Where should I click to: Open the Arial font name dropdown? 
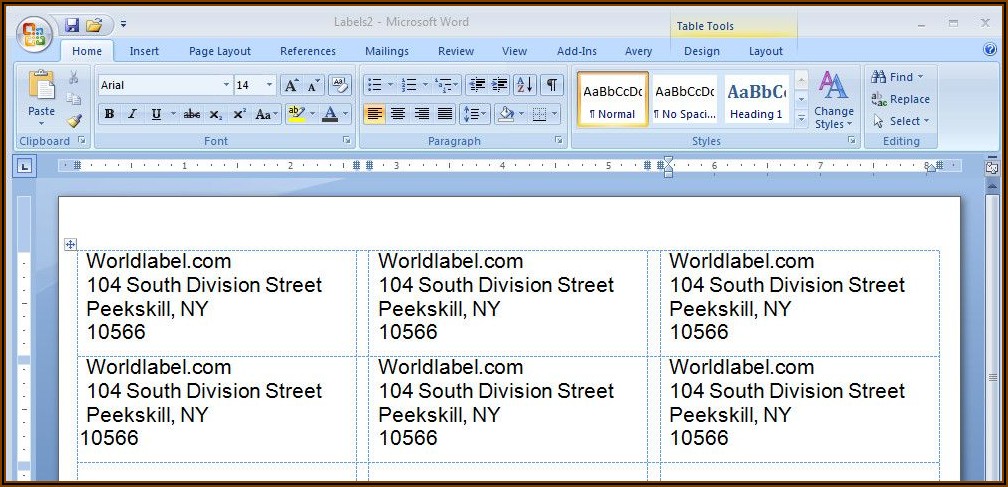click(x=226, y=86)
